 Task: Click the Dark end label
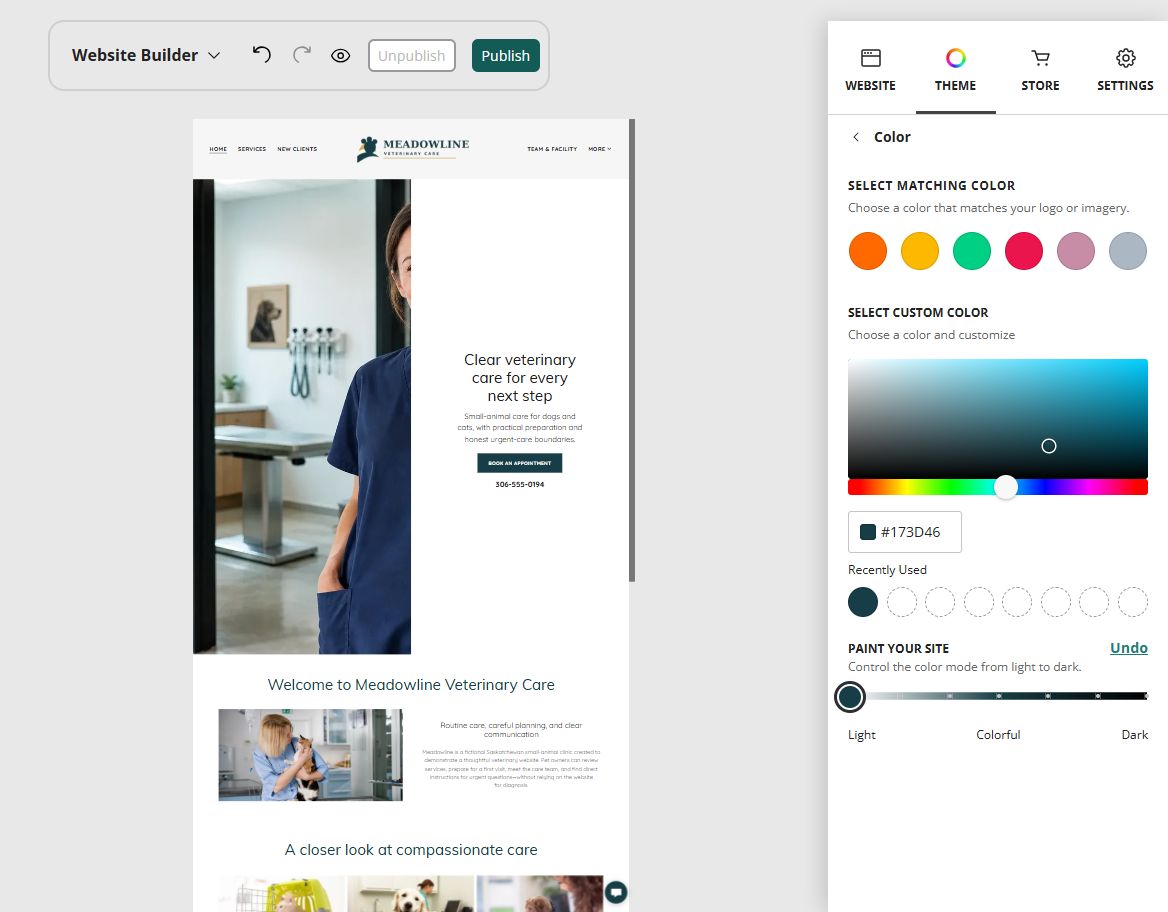point(1134,735)
